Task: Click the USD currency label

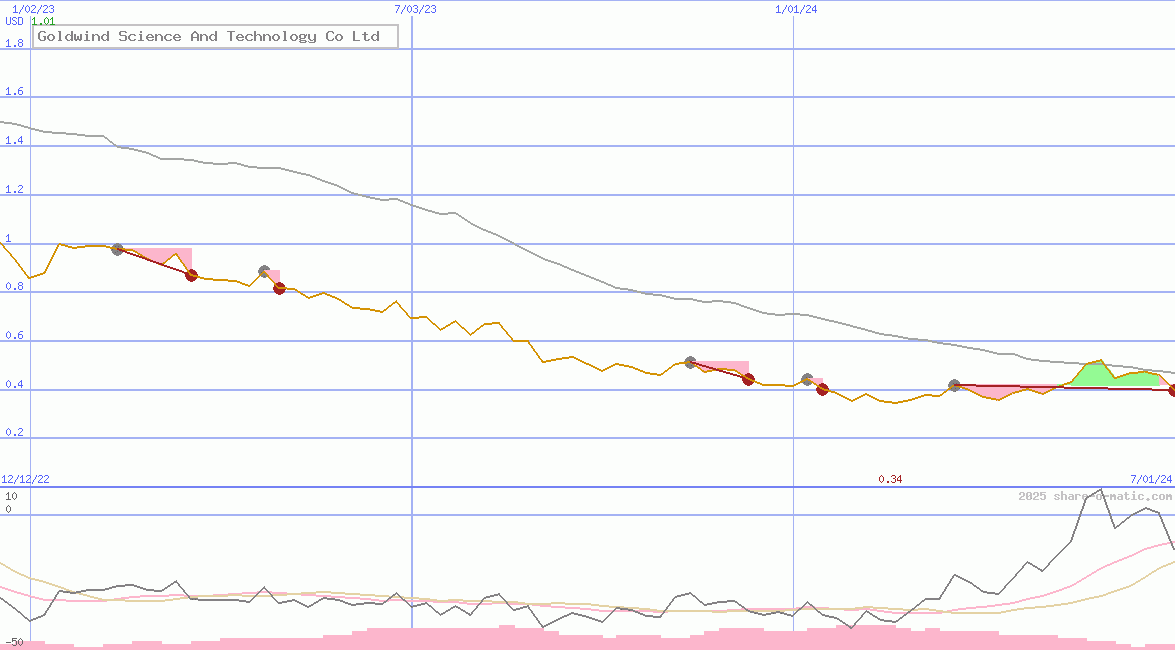Action: (x=12, y=21)
